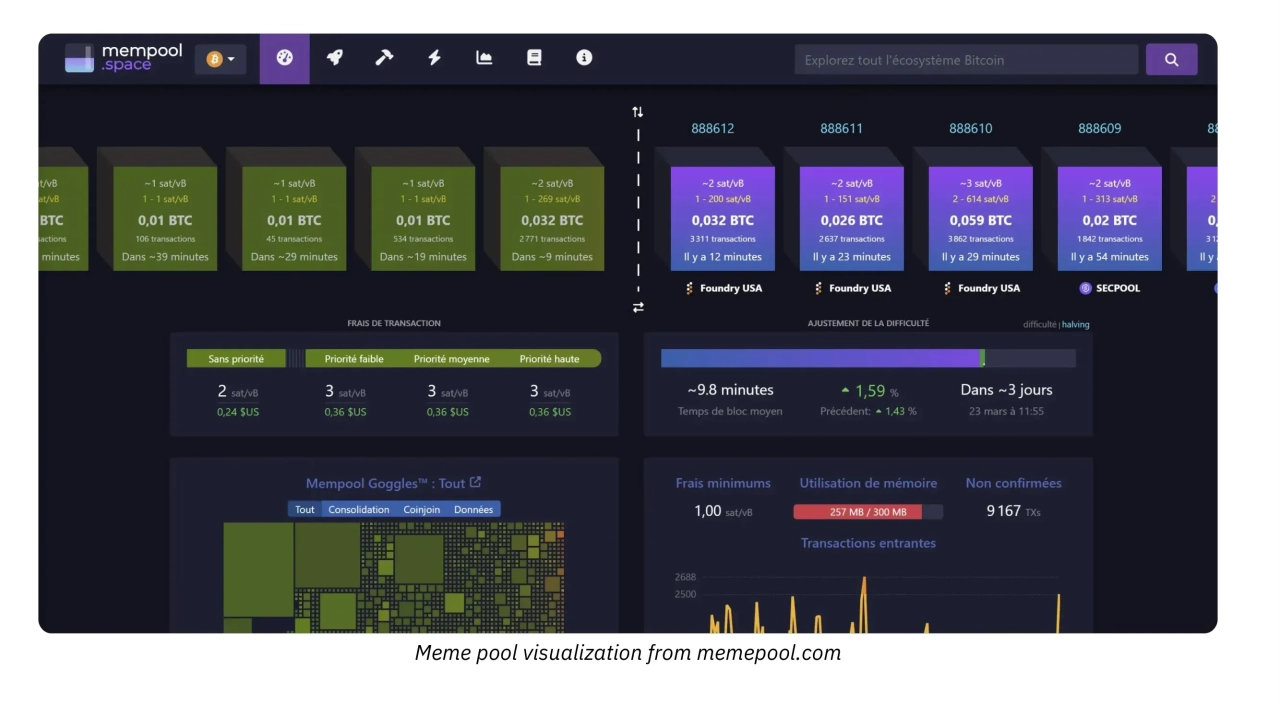
Task: Open the graphs chart icon
Action: click(484, 59)
